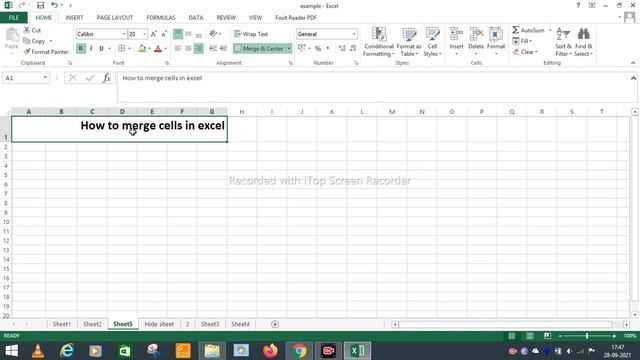The height and width of the screenshot is (360, 640).
Task: Cut the selection with Cut
Action: click(x=32, y=30)
